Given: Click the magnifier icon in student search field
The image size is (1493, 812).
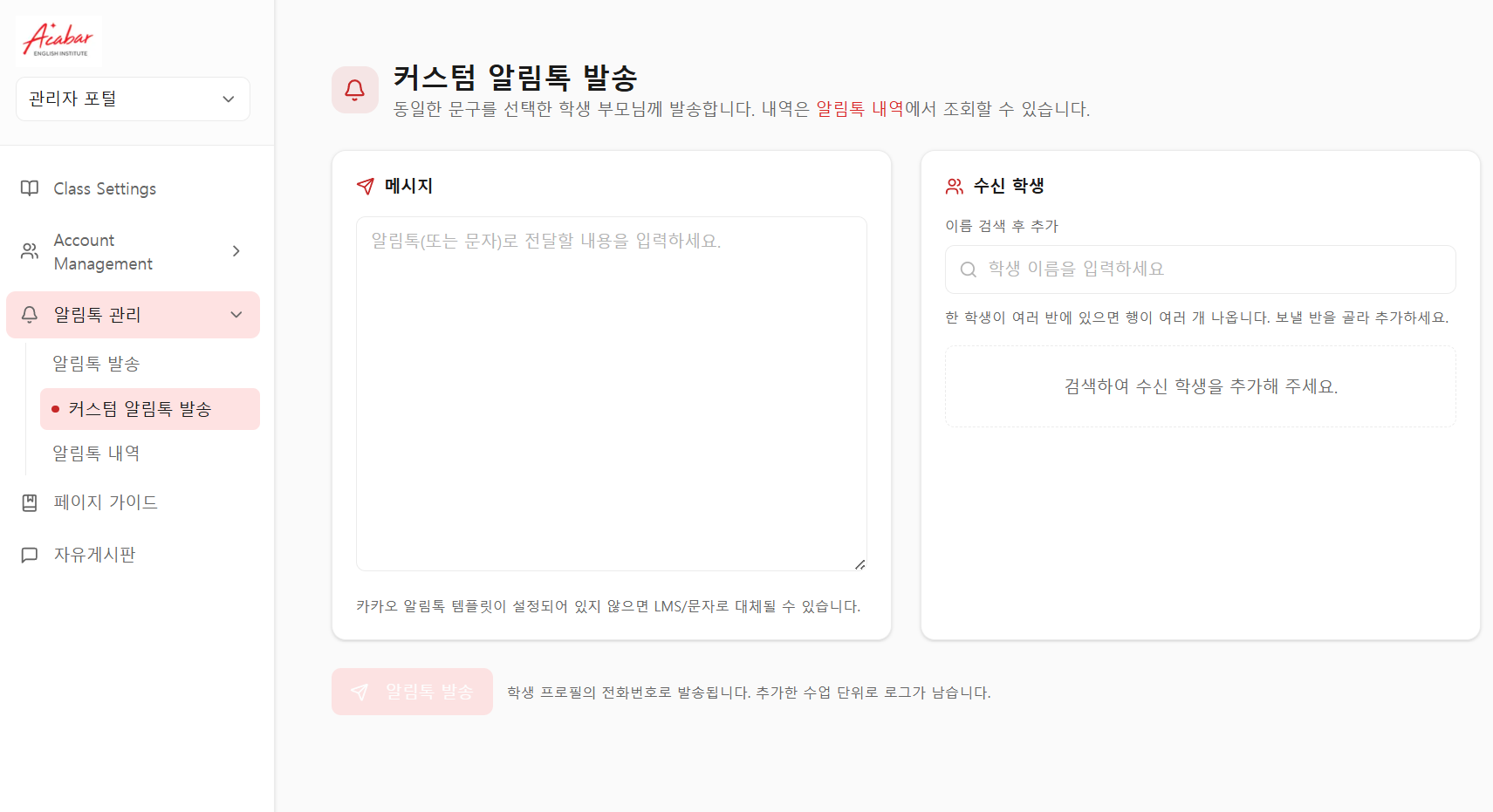Looking at the screenshot, I should pos(969,269).
